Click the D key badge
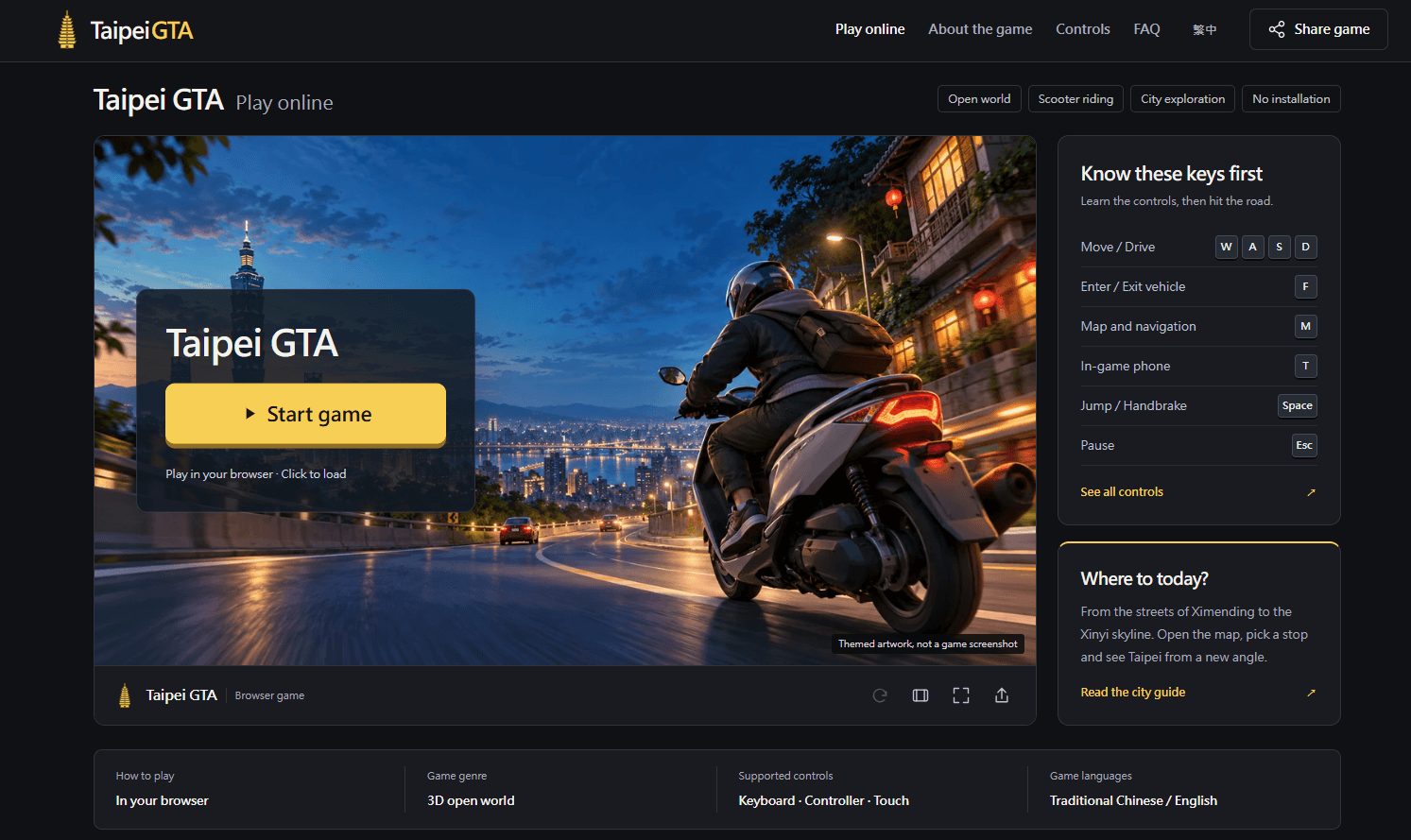 [1305, 247]
